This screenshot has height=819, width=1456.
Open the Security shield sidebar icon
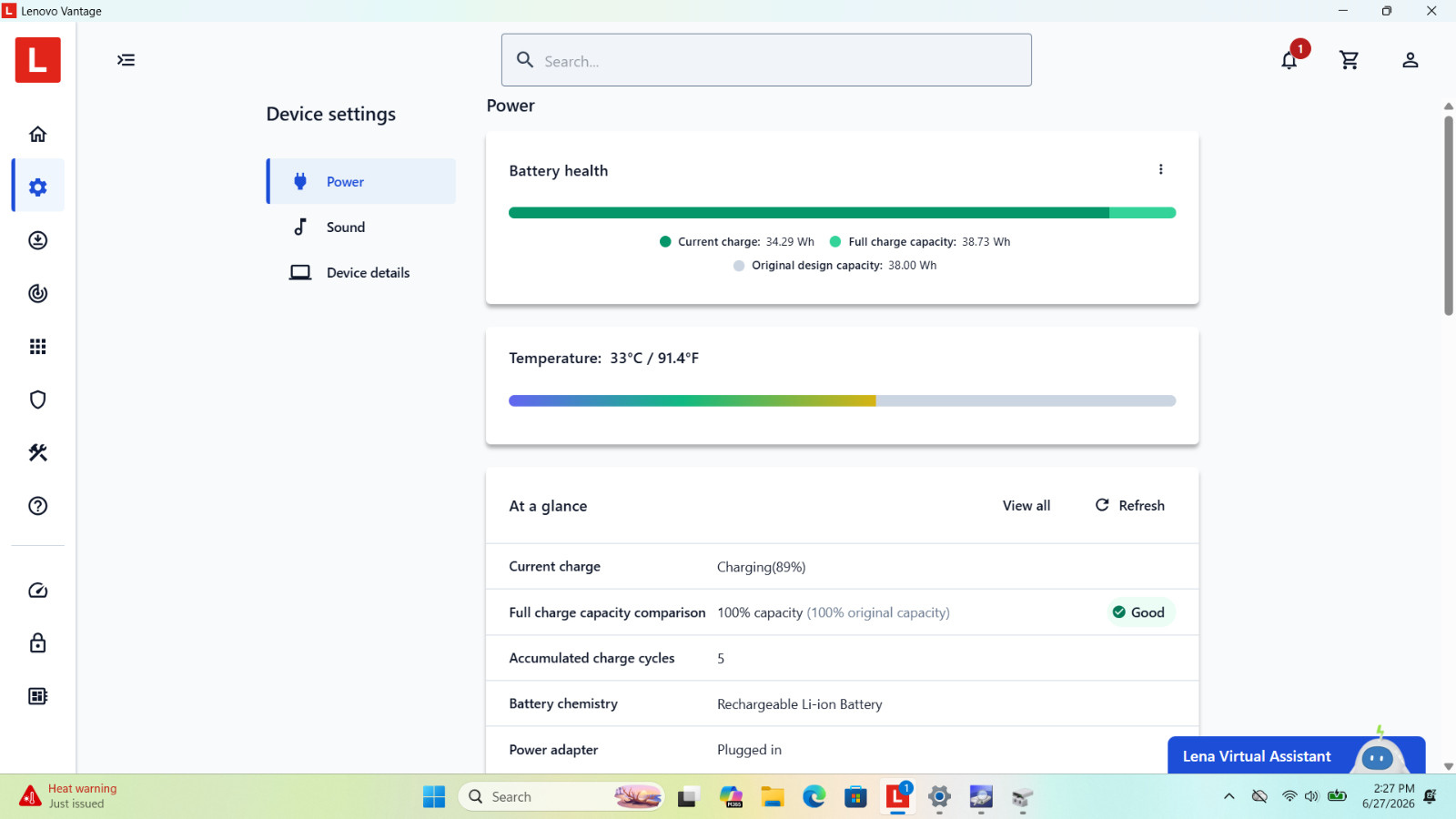click(x=37, y=399)
